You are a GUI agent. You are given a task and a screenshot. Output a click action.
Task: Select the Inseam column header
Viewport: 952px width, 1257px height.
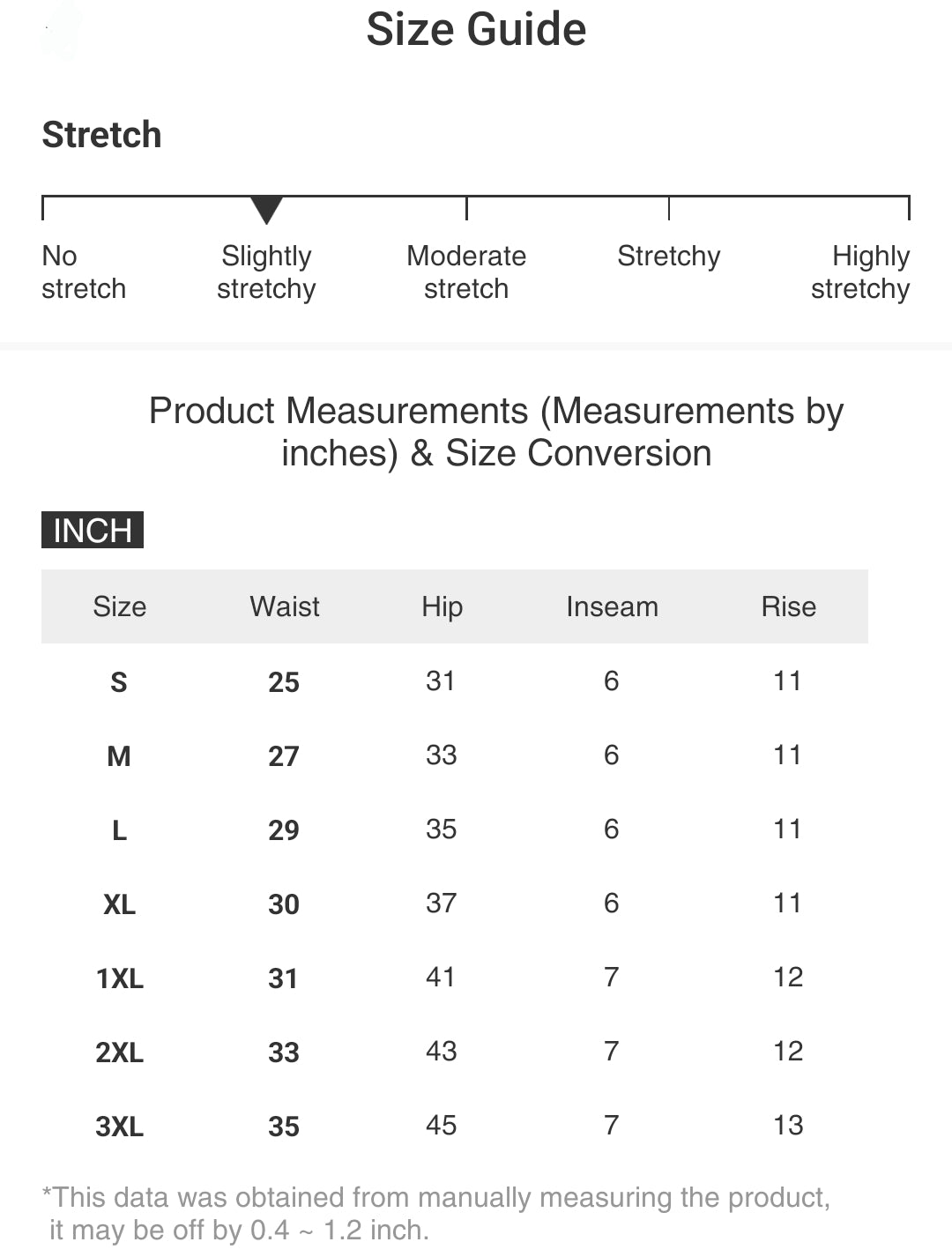612,606
